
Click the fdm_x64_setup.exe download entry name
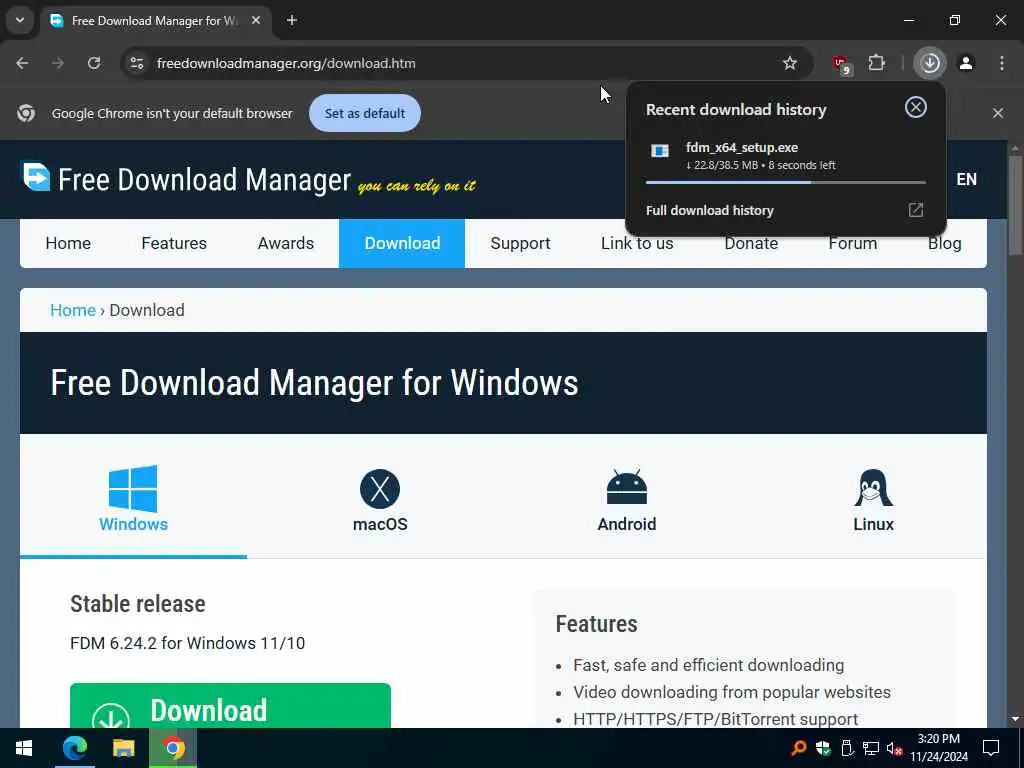[x=742, y=148]
